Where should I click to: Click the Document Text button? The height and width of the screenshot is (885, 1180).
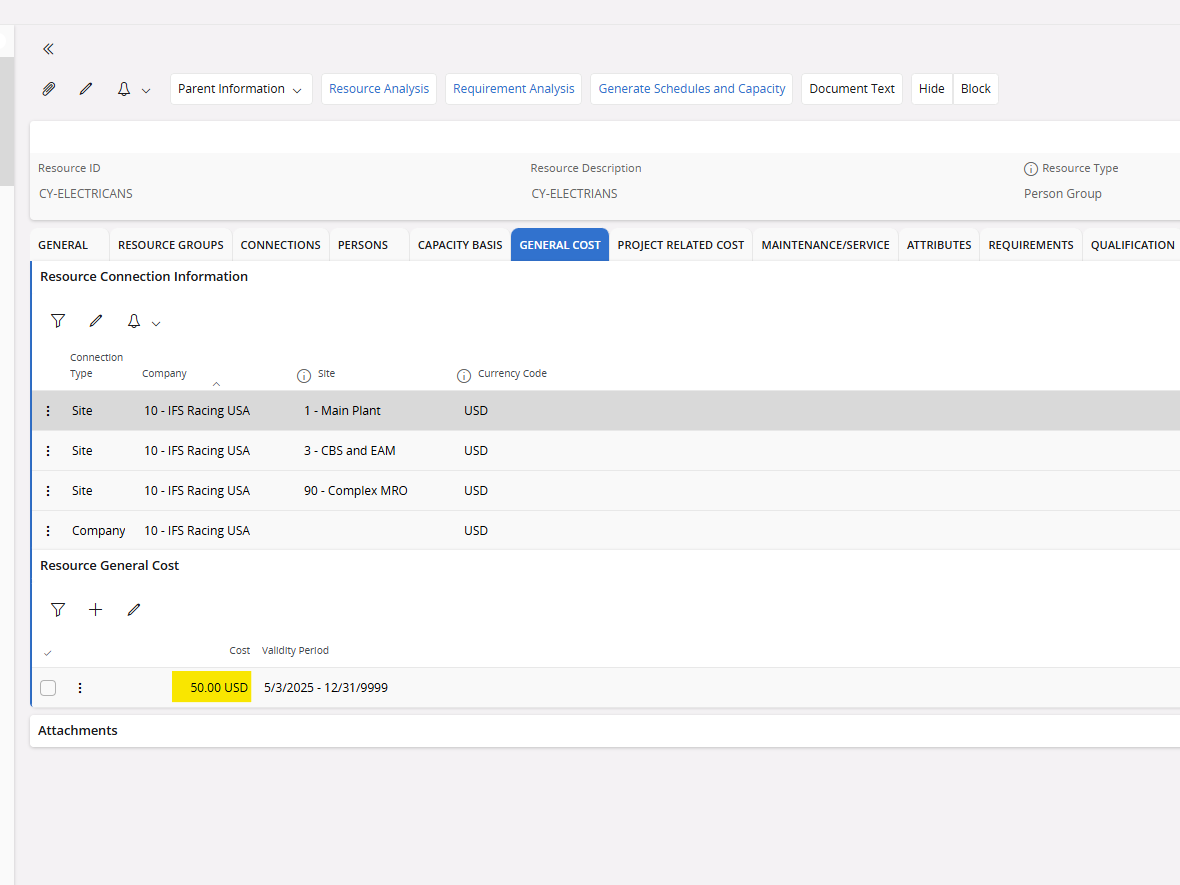pyautogui.click(x=852, y=89)
